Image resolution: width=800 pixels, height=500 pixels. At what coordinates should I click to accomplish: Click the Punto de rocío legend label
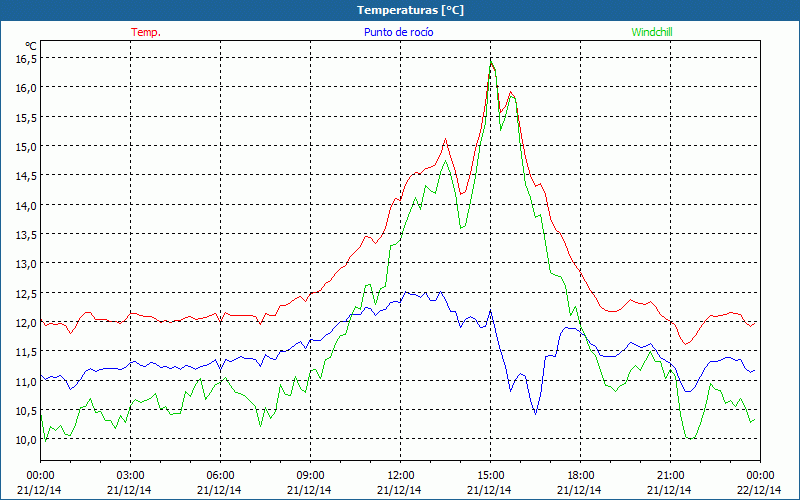pos(398,32)
